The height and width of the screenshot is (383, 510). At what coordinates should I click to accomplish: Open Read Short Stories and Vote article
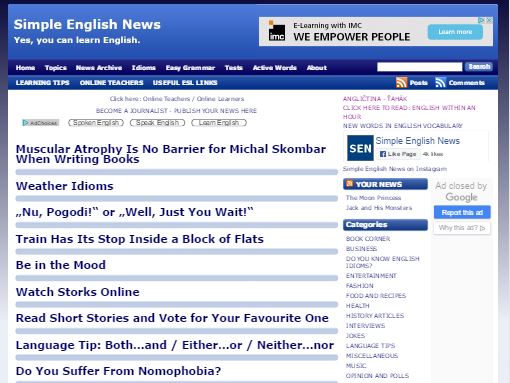pyautogui.click(x=172, y=318)
